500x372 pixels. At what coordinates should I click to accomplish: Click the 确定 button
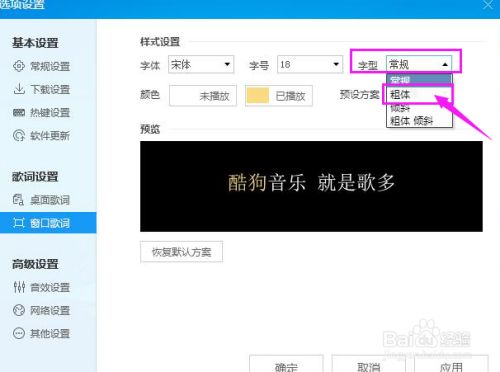286,364
